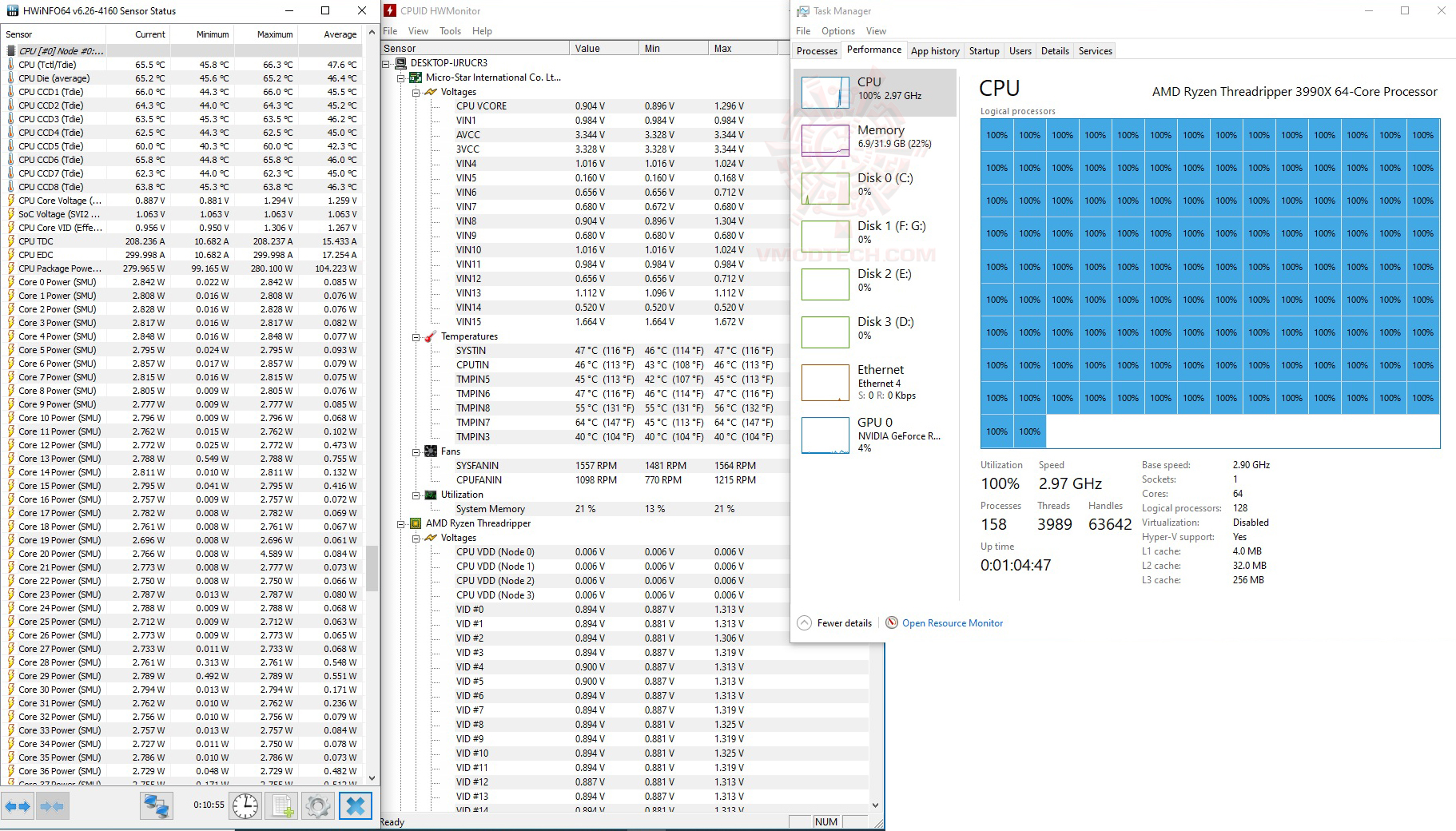1456x831 pixels.
Task: Collapse the Temperatures tree node in HWMonitor
Action: [416, 336]
